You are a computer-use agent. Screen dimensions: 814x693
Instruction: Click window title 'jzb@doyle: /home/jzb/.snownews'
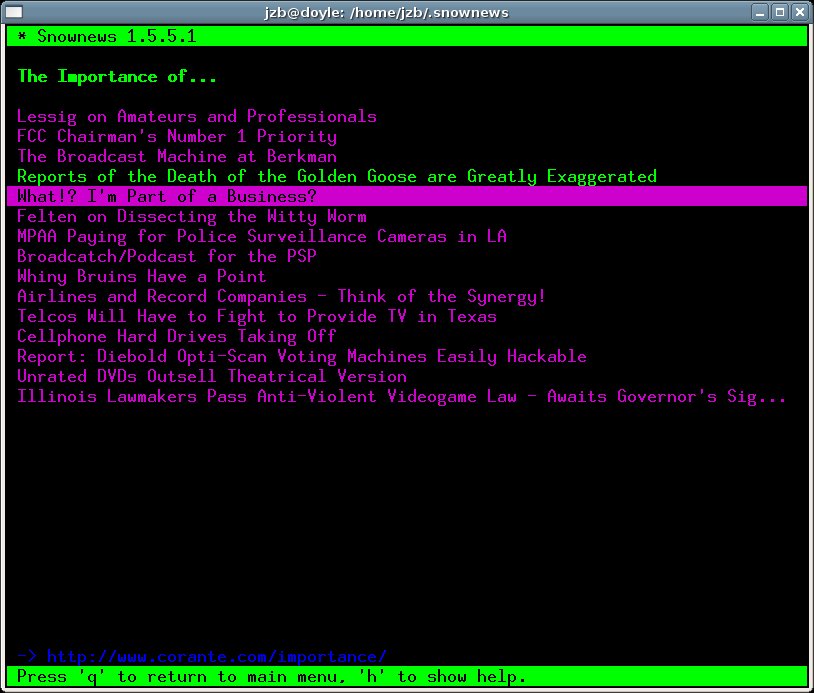(x=386, y=12)
